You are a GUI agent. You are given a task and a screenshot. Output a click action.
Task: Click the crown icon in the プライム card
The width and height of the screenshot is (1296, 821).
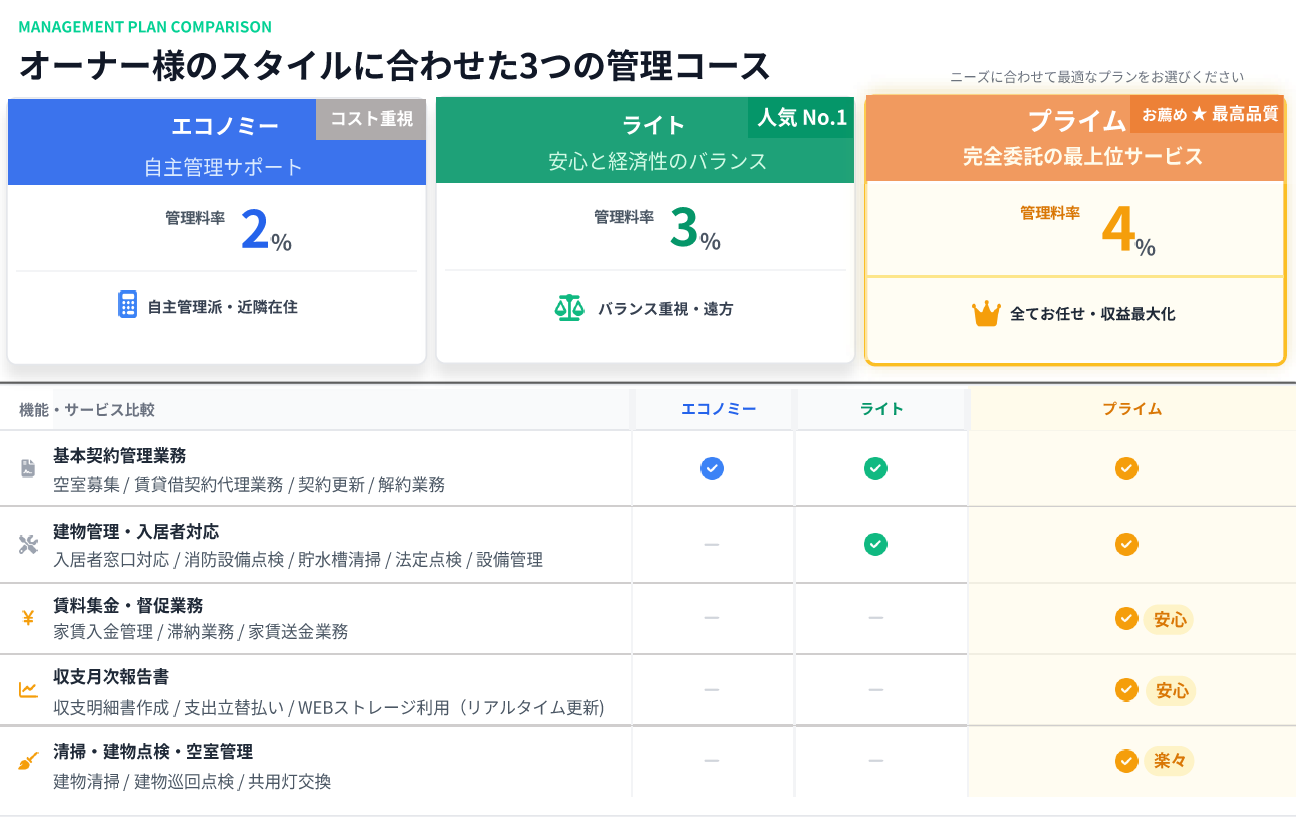click(x=986, y=314)
